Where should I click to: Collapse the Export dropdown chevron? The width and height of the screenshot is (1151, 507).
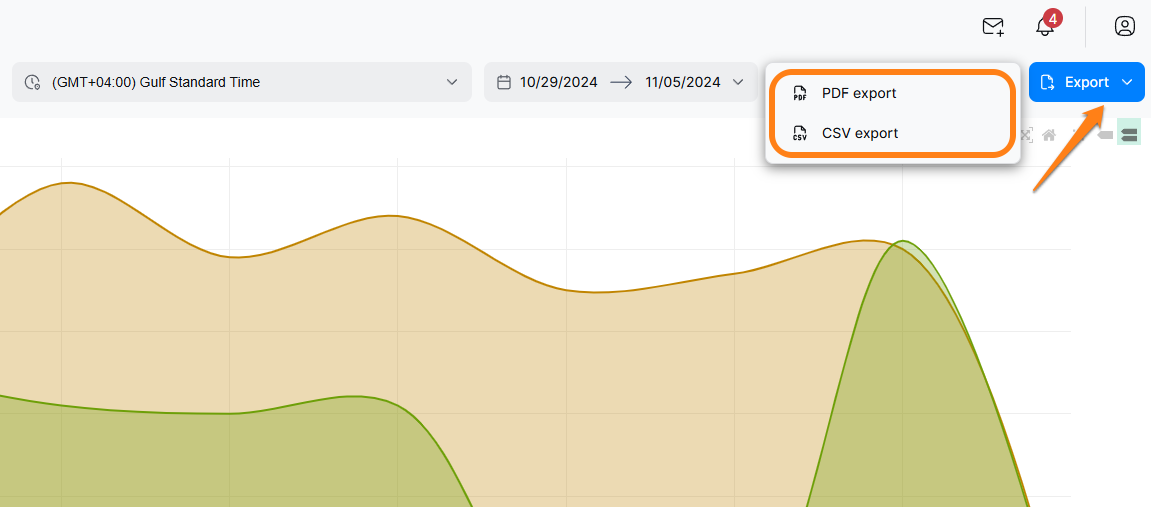[1128, 82]
